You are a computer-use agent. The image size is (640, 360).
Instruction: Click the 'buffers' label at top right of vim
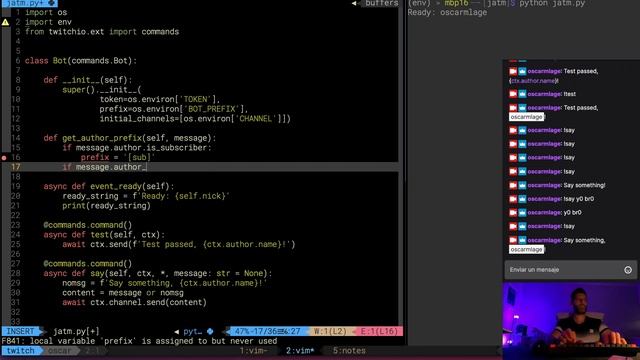[381, 3]
